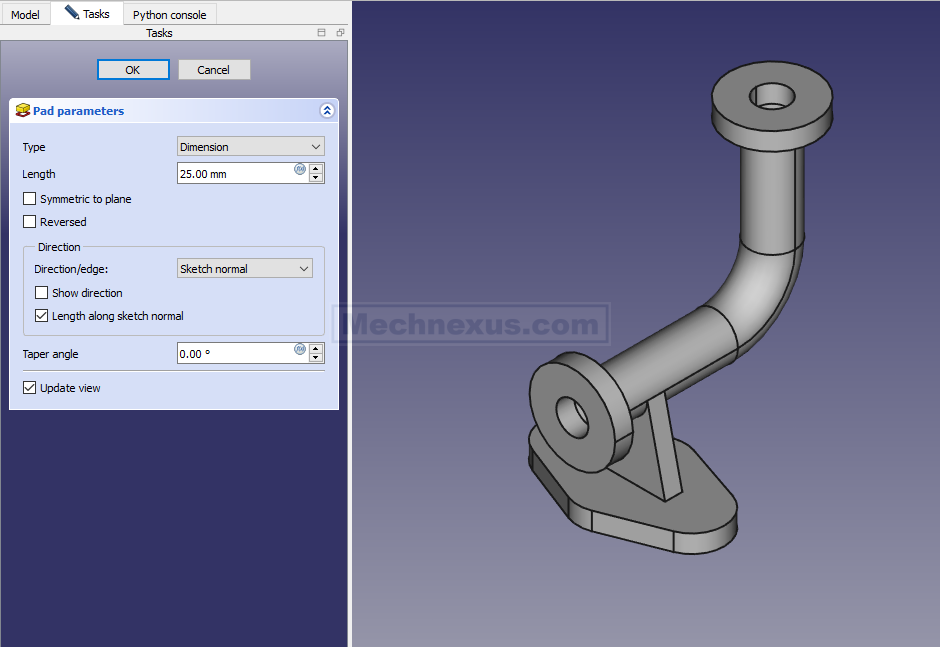The height and width of the screenshot is (647, 940).
Task: Switch to the Tasks tab
Action: tap(87, 13)
